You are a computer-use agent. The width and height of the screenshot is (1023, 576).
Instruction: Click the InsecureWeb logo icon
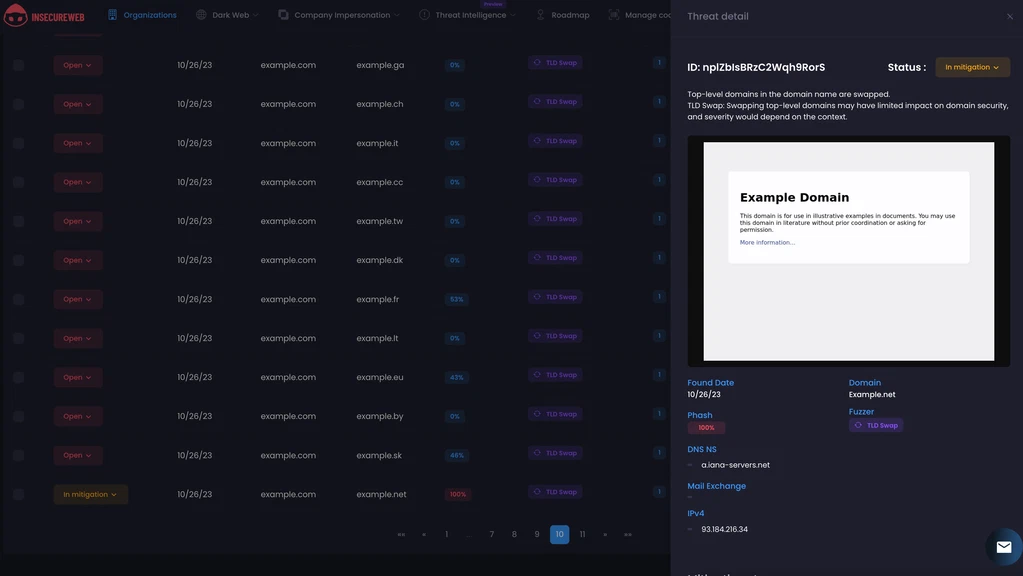pos(15,15)
